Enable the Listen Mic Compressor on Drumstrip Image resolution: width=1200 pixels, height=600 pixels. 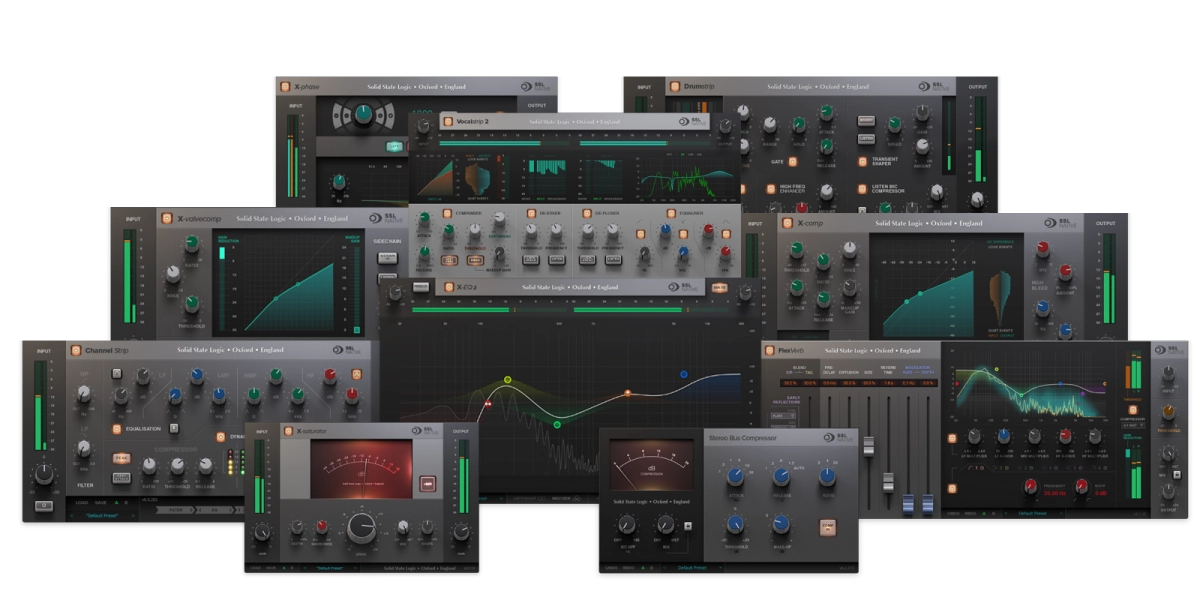point(862,189)
